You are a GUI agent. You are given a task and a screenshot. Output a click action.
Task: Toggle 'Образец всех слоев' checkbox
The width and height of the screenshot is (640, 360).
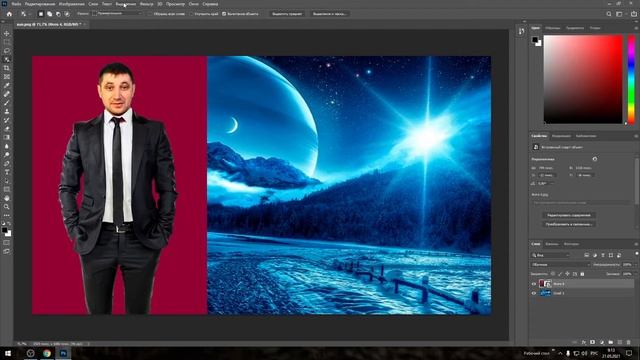point(150,14)
